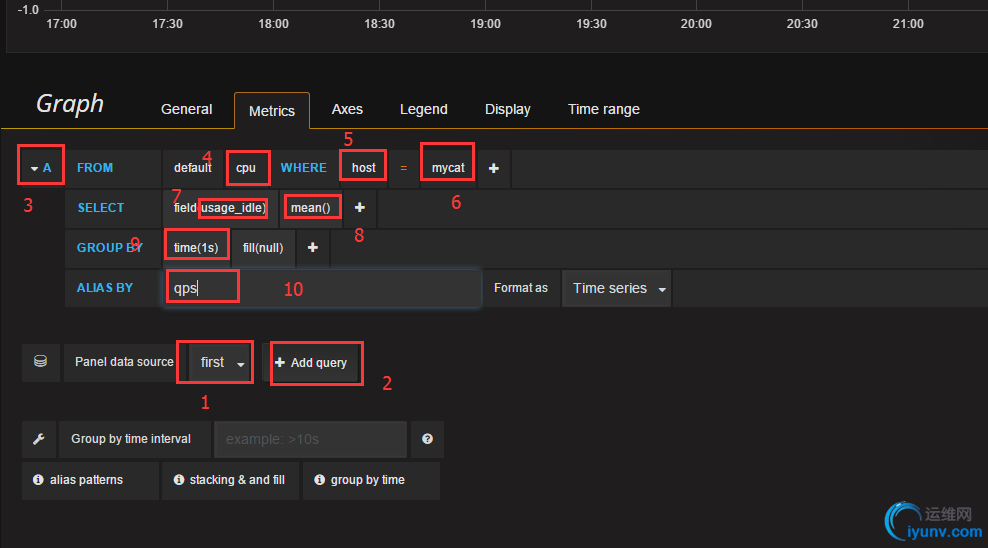The height and width of the screenshot is (548, 988).
Task: Switch to the General tab
Action: point(187,109)
